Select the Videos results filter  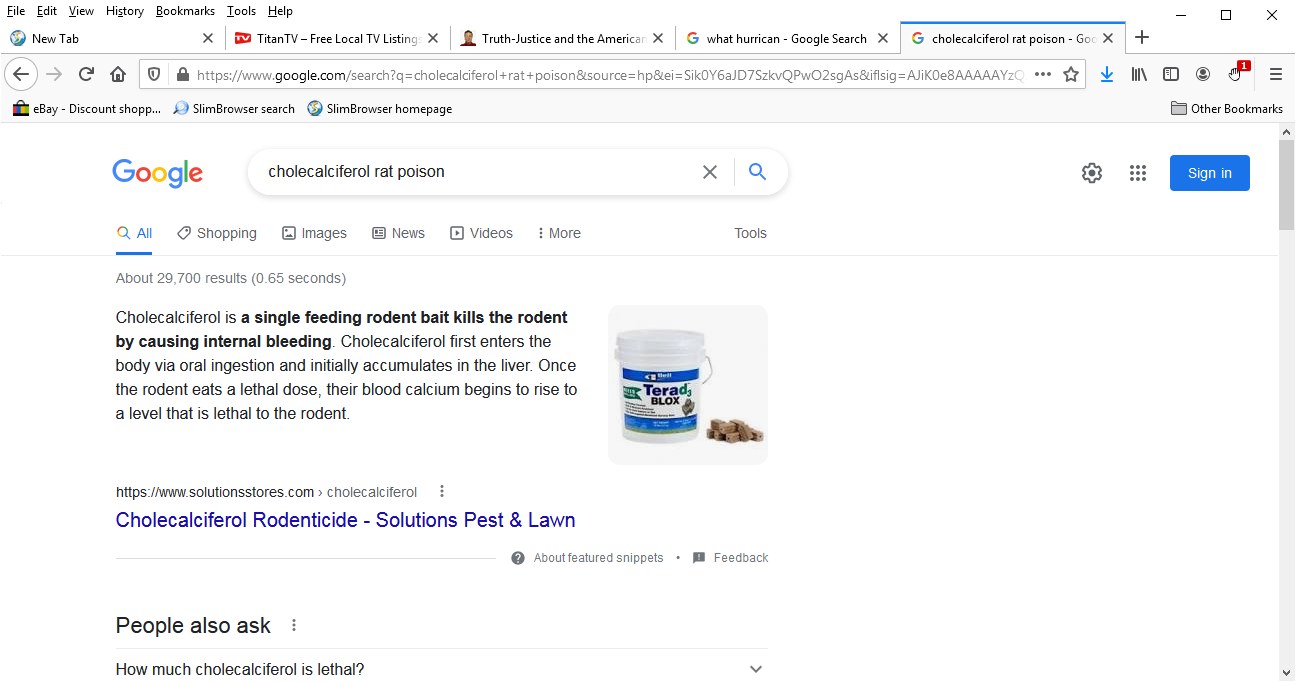coord(481,233)
